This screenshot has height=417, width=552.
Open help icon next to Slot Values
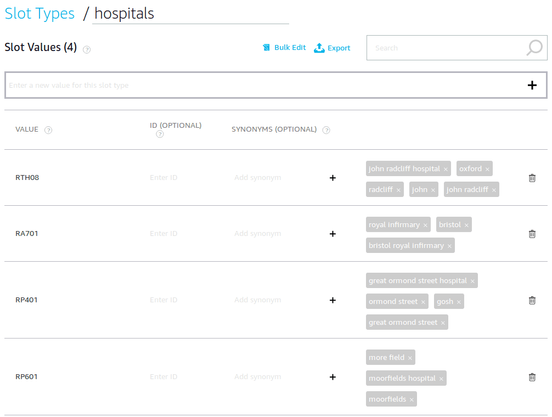click(x=87, y=50)
